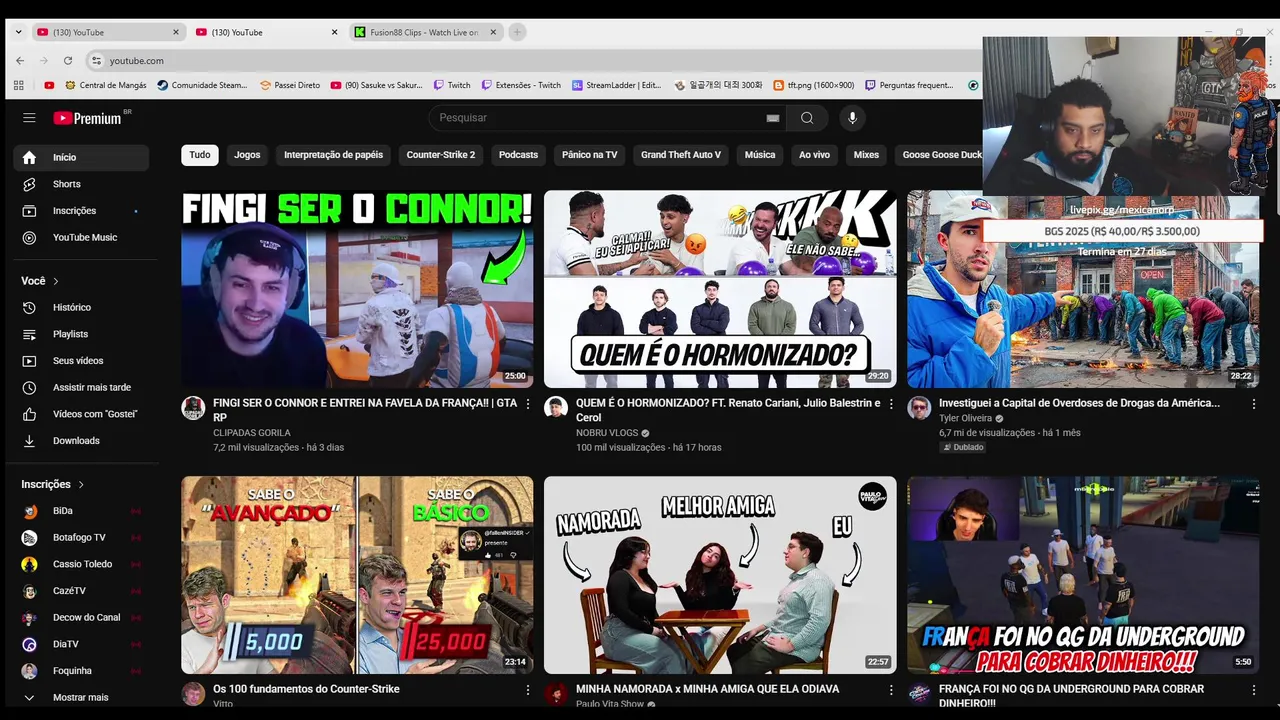Open Histórico in the sidebar
This screenshot has width=1280, height=720.
(81, 307)
